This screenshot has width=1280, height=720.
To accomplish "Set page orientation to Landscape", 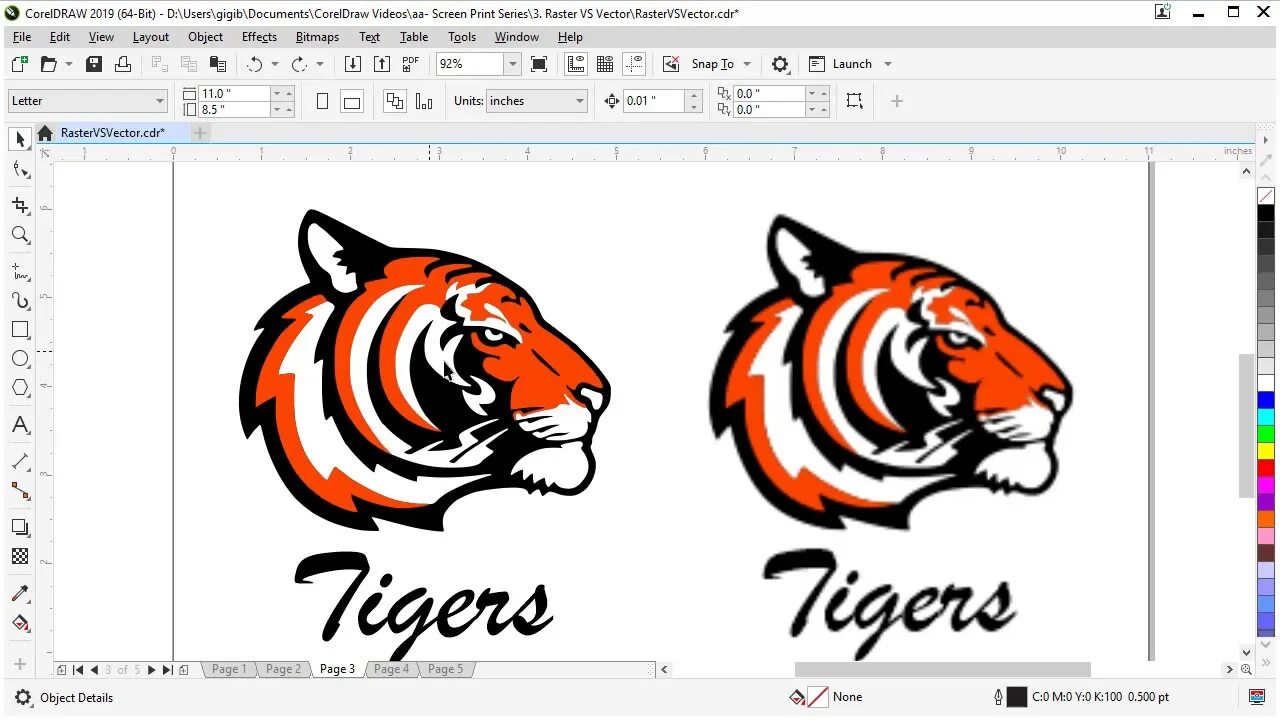I will [x=351, y=101].
